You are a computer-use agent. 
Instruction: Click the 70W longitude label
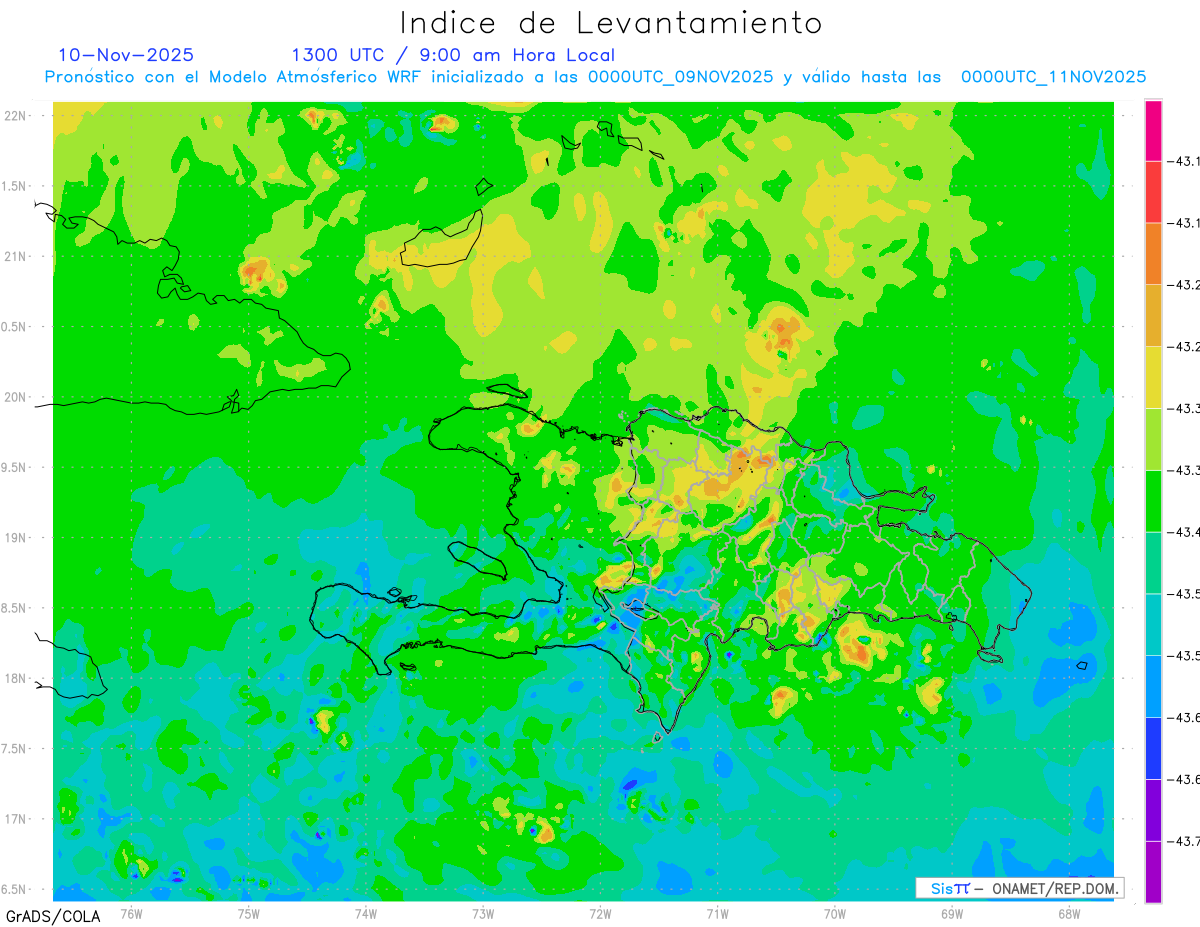click(835, 914)
